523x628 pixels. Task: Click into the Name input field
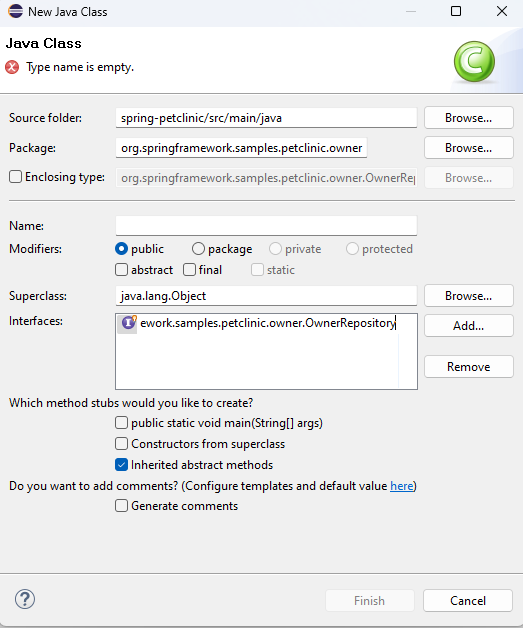click(266, 225)
